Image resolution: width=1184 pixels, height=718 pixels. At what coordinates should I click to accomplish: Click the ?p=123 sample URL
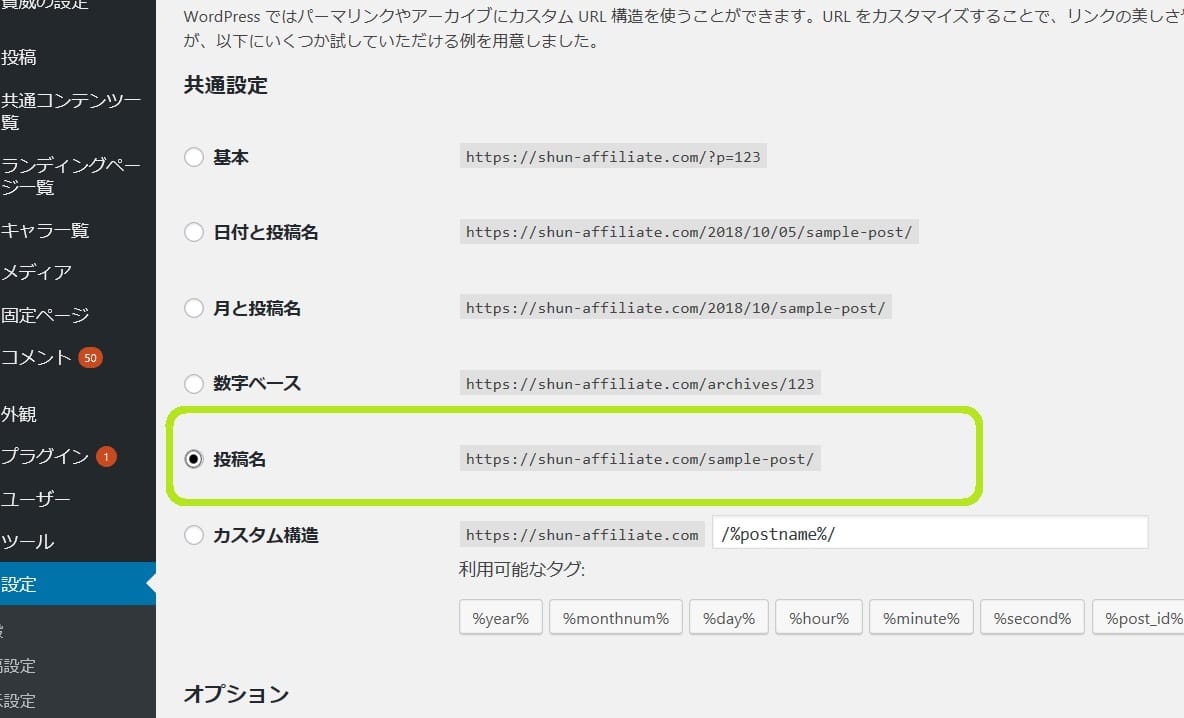click(613, 156)
